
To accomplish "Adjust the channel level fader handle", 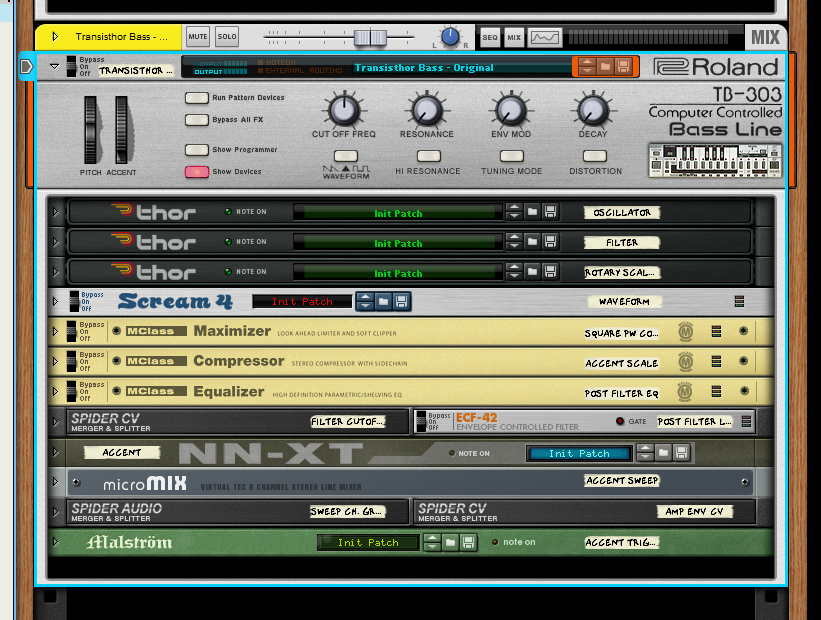I will coord(370,38).
